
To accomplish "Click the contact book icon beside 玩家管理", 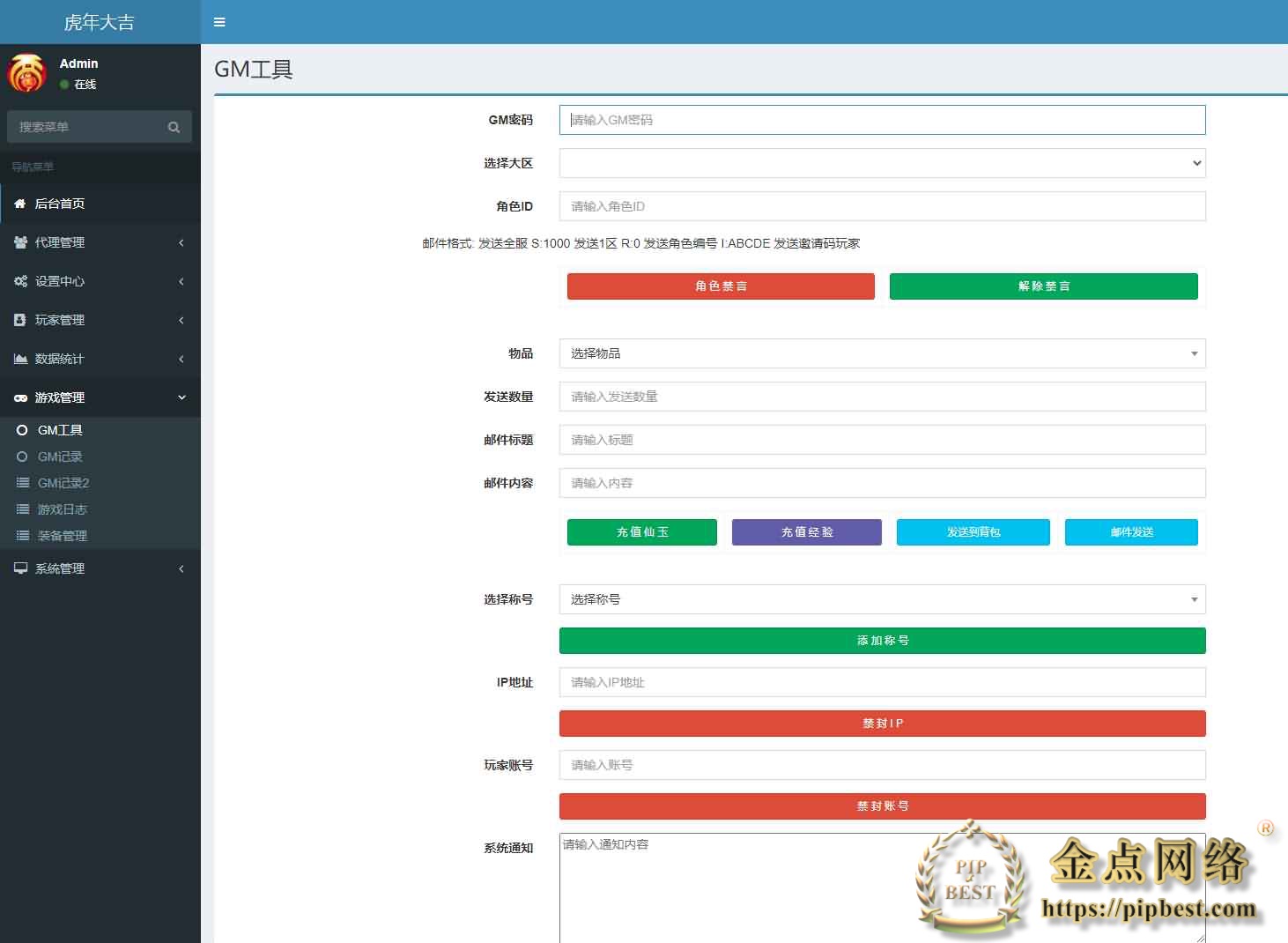I will click(x=20, y=320).
